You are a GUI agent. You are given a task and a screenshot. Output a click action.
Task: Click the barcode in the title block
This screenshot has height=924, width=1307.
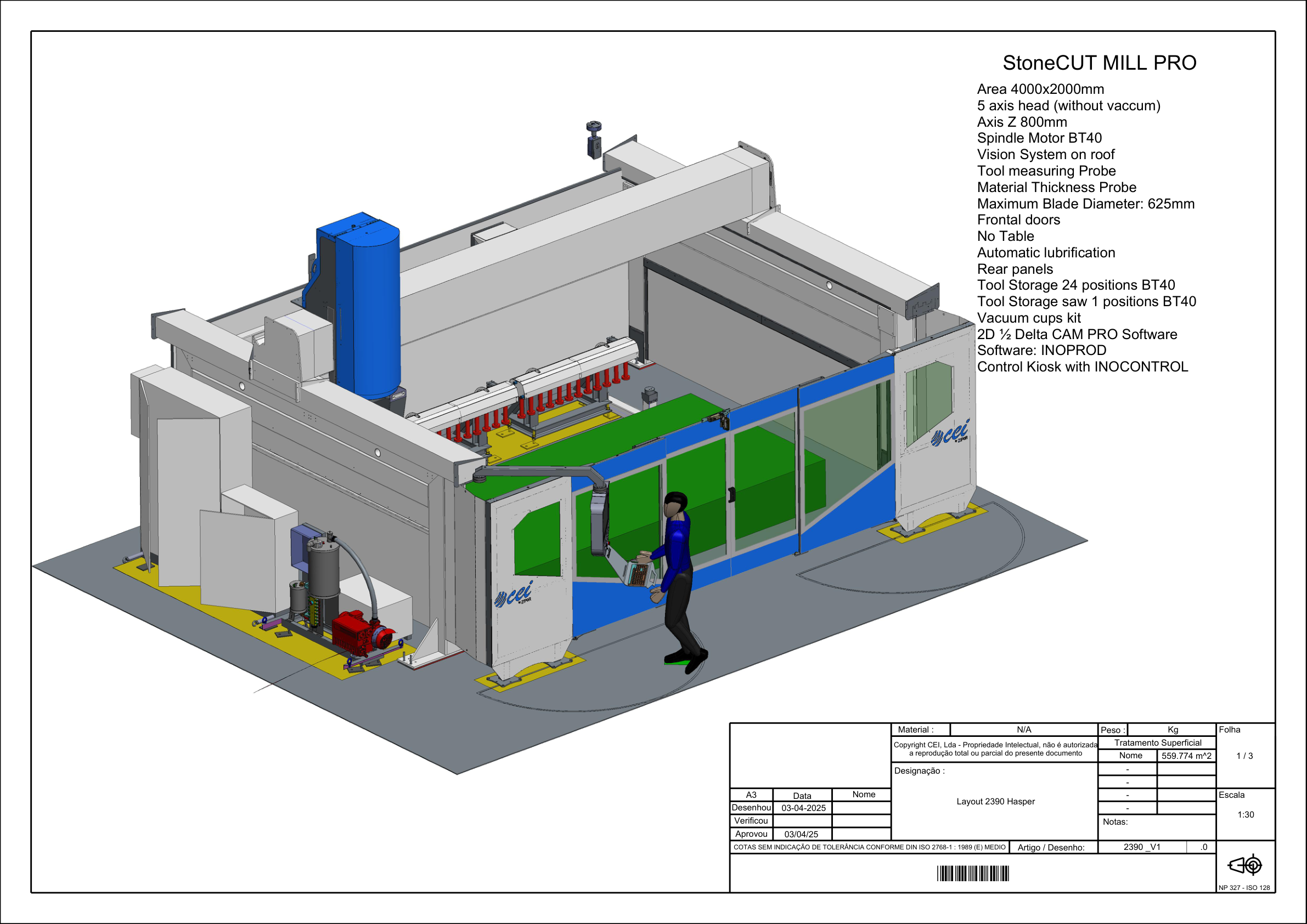point(972,874)
